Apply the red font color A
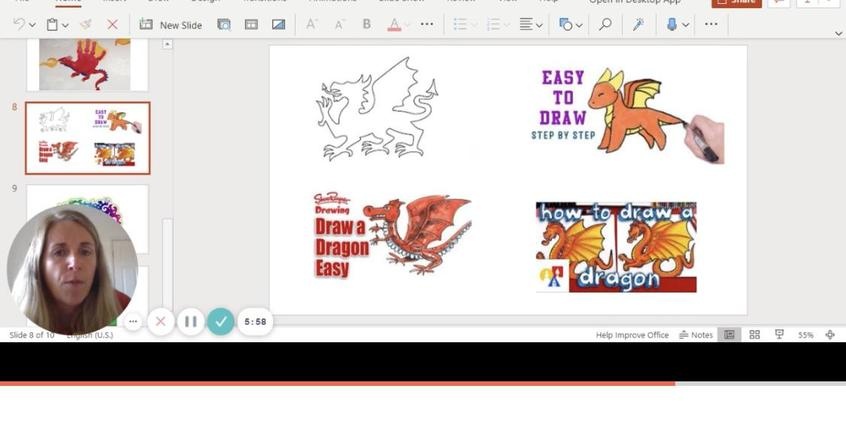Viewport: 846px width, 425px height. 394,24
